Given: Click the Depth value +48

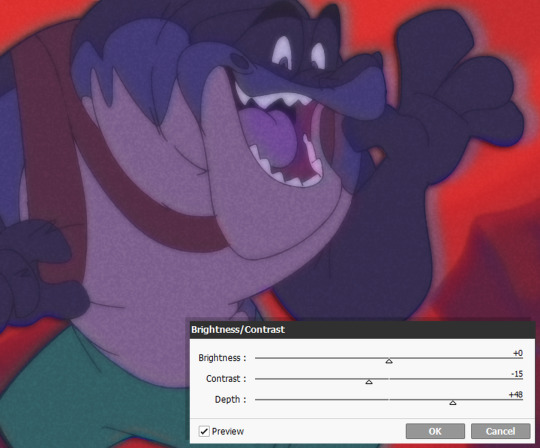Looking at the screenshot, I should coord(516,395).
